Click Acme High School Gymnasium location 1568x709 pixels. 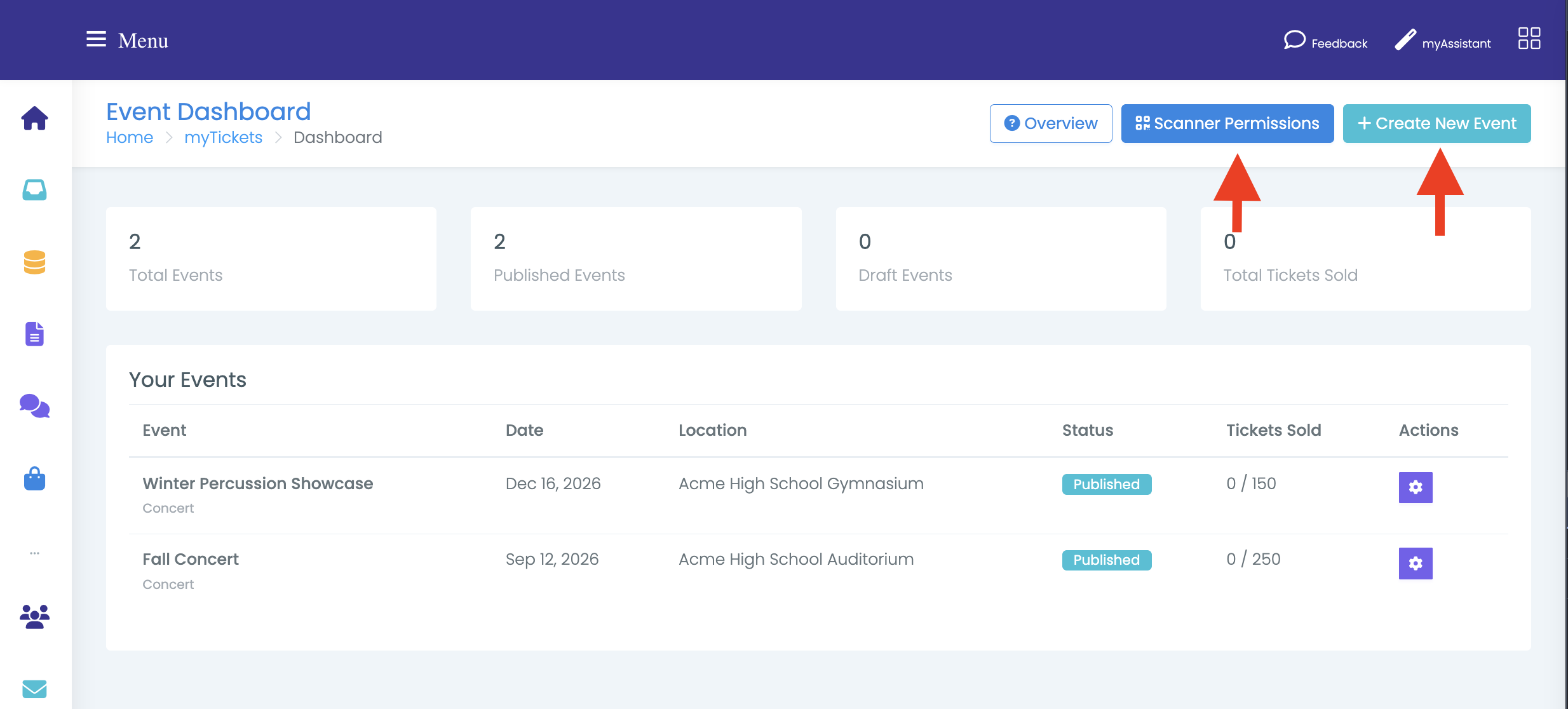click(801, 483)
